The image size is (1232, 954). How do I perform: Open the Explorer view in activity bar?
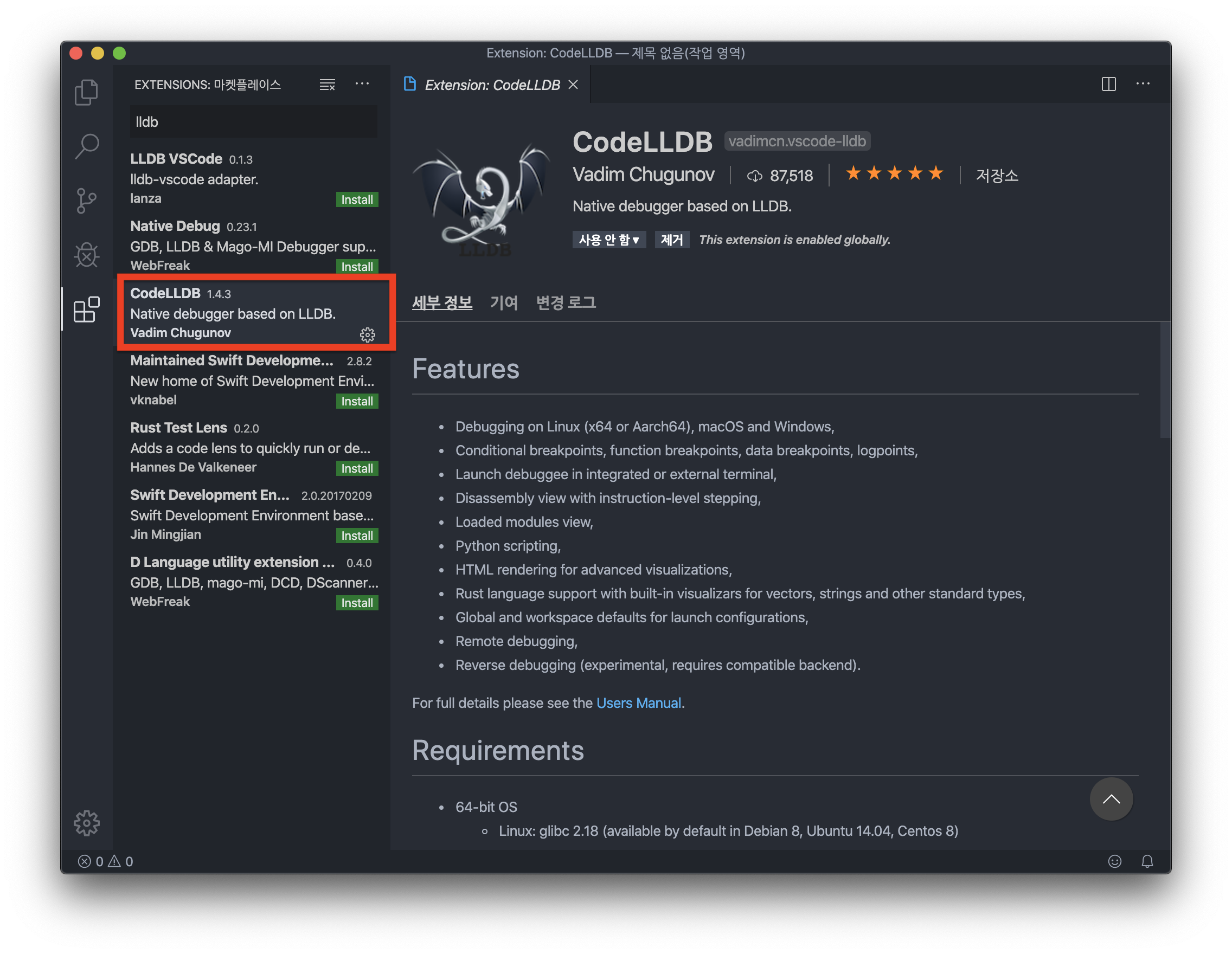click(x=86, y=92)
